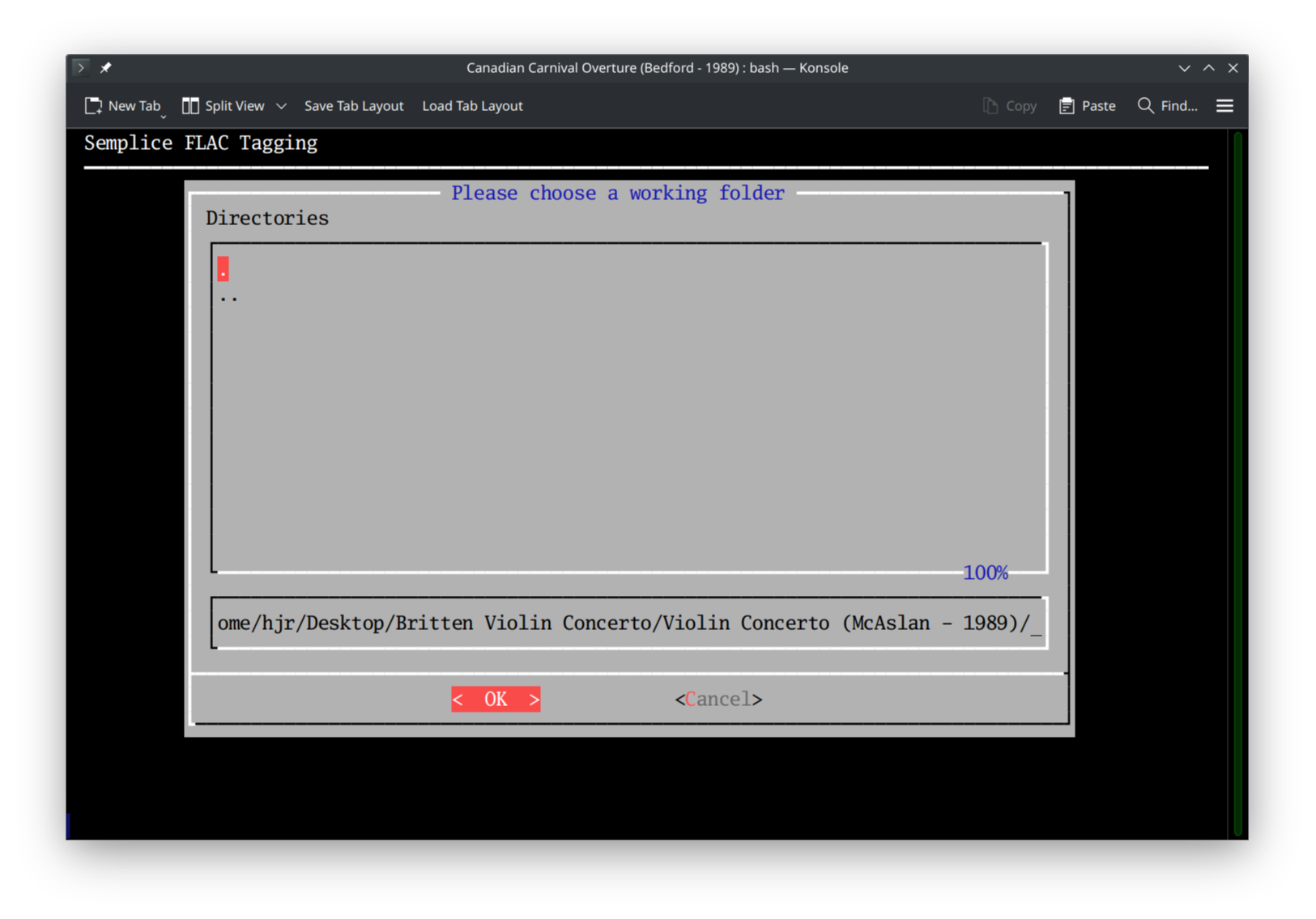Toggle the pin icon on the tab

point(105,67)
